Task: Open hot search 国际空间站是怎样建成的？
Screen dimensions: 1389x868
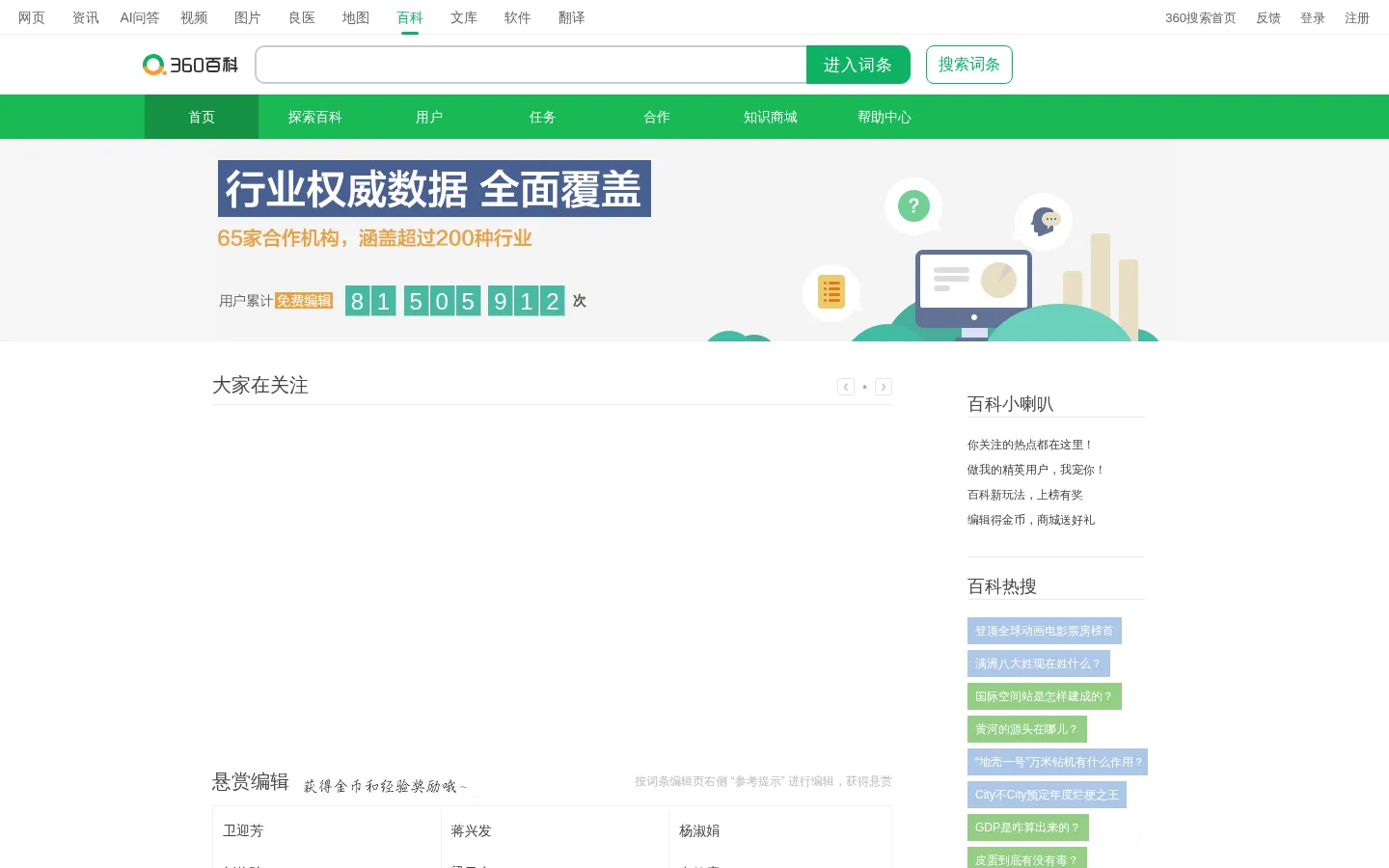Action: [1045, 696]
